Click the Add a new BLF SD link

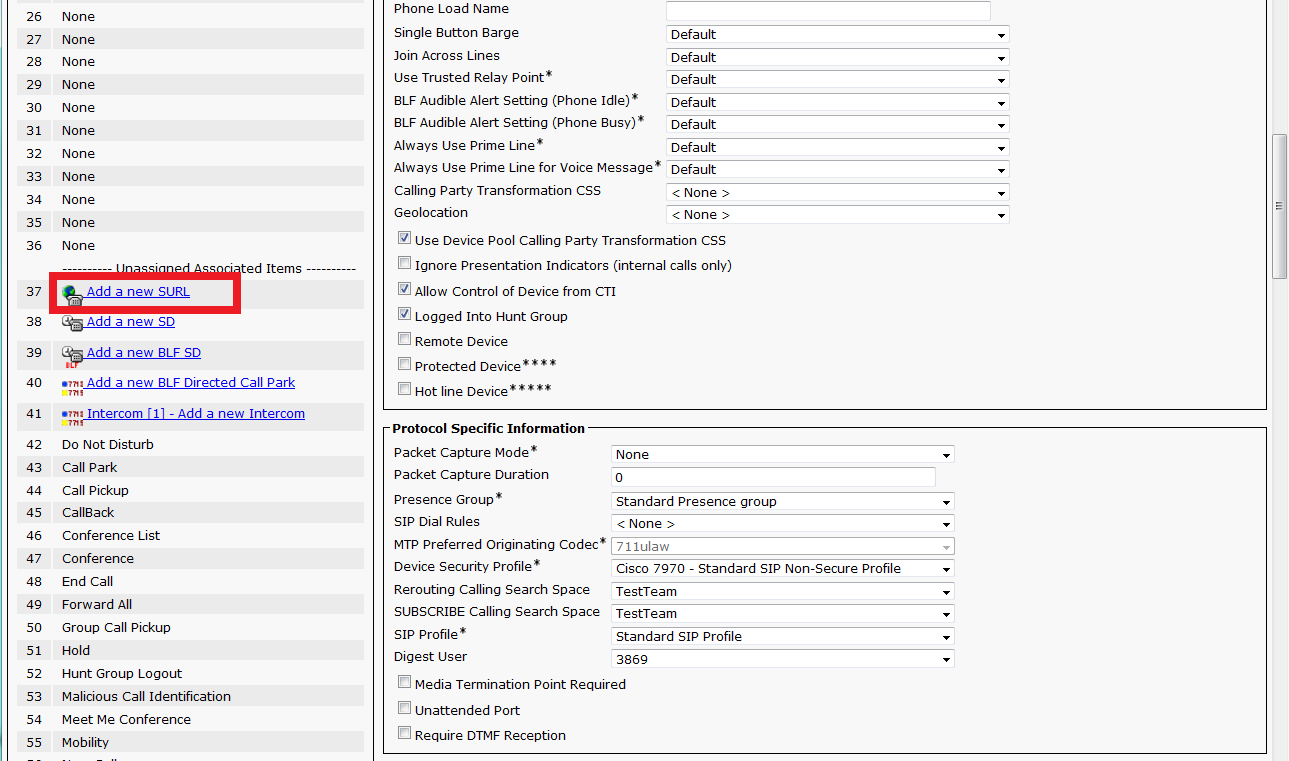(x=144, y=353)
